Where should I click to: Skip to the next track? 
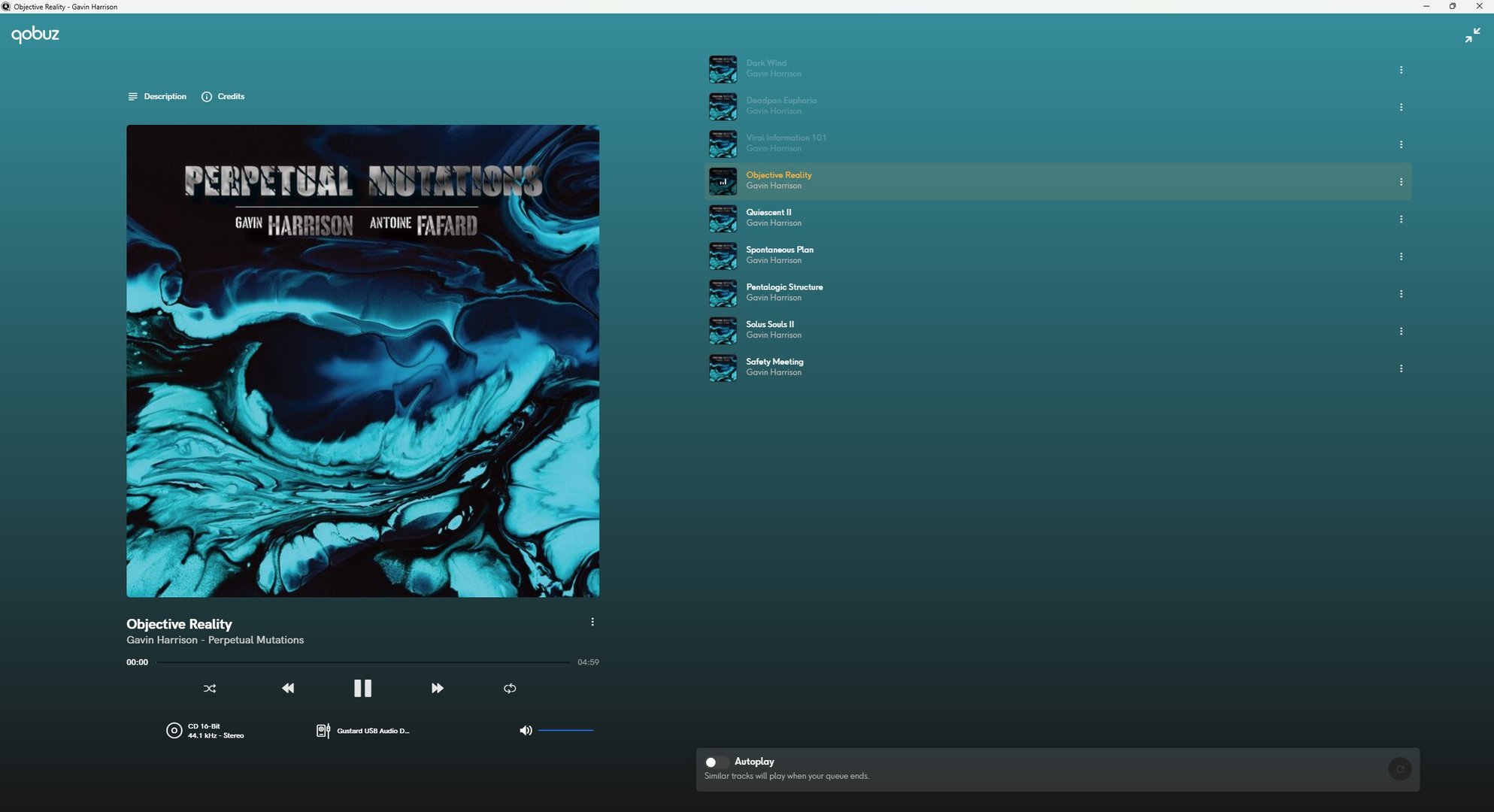(437, 688)
